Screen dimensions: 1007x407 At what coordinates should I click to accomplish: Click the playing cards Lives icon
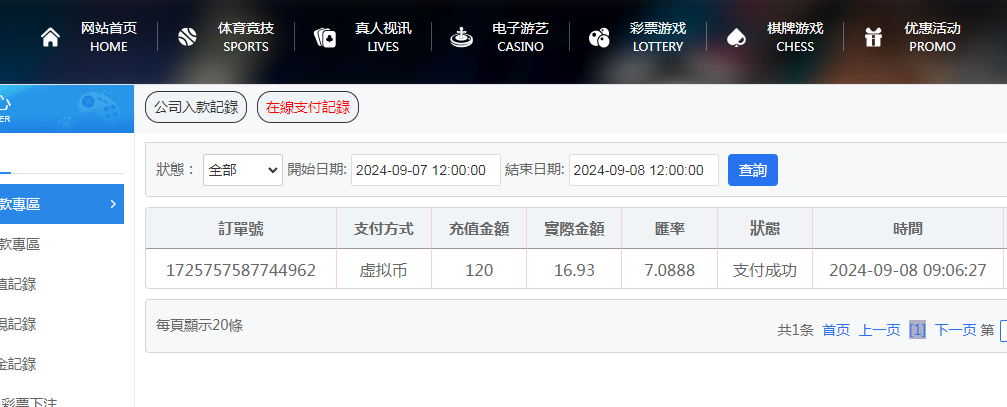click(325, 38)
